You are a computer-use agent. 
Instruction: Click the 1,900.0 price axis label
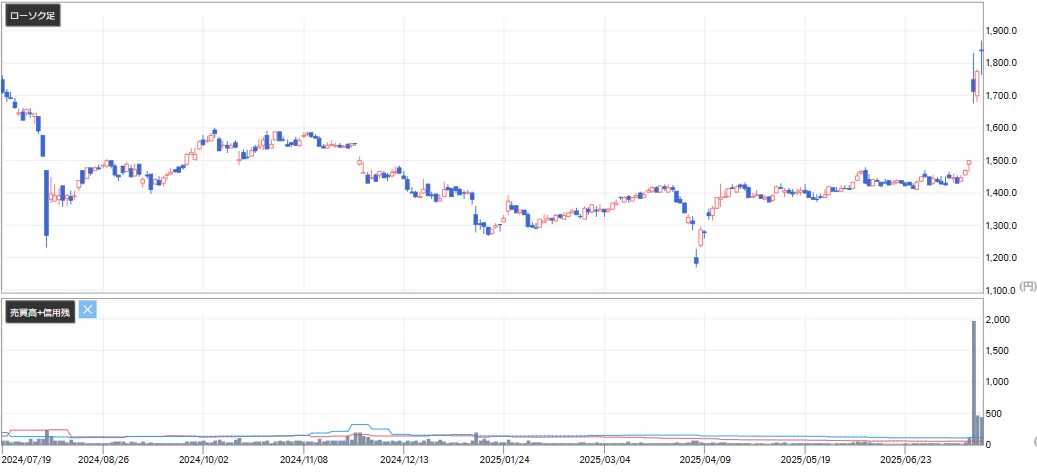point(1001,31)
